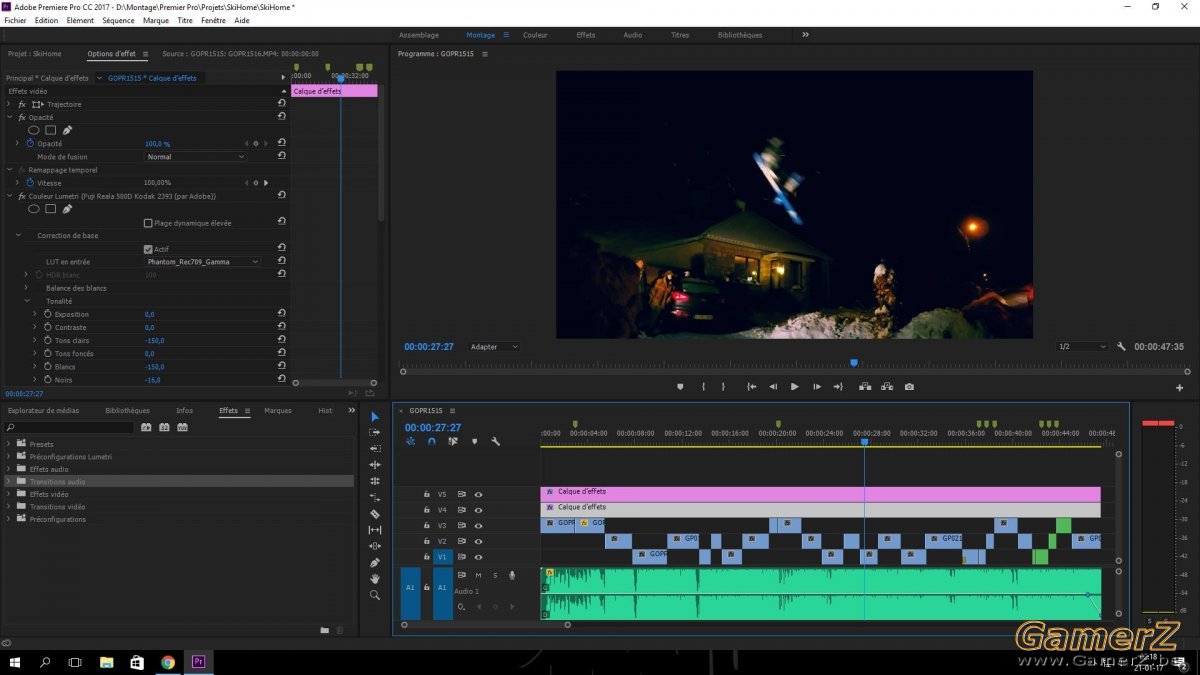Open Chrome from the Windows taskbar

pyautogui.click(x=168, y=662)
